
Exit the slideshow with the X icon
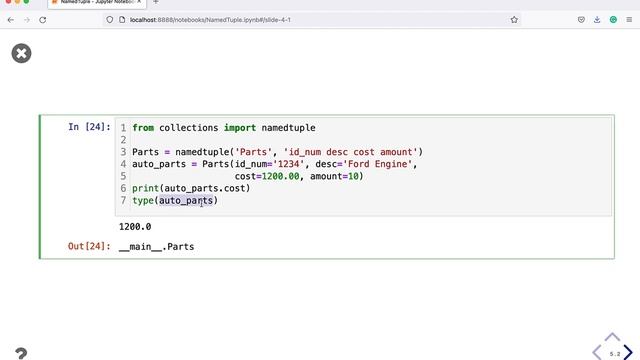[21, 53]
